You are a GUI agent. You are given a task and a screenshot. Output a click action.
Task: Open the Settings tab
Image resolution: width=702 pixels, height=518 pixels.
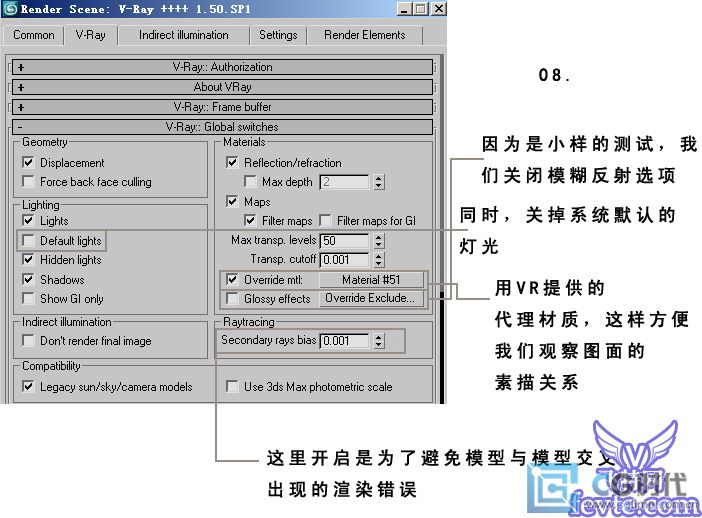point(278,35)
